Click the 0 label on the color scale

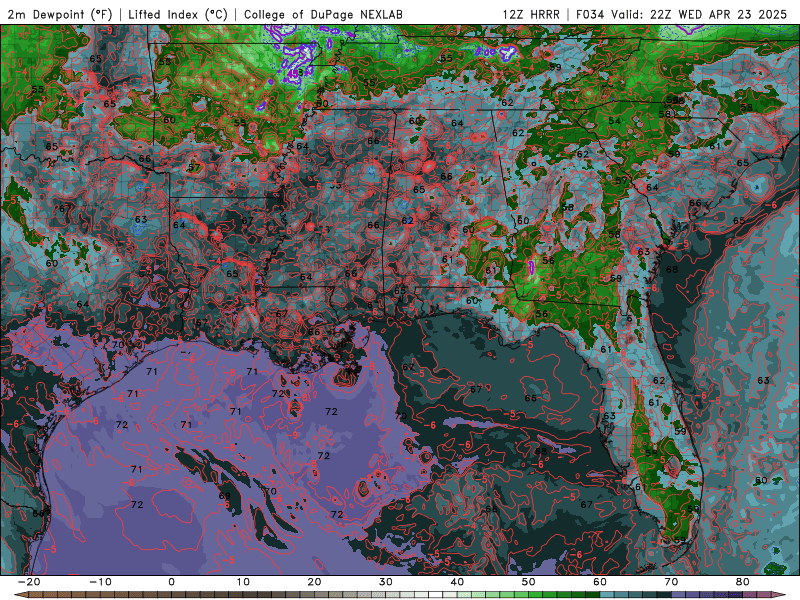pyautogui.click(x=171, y=582)
